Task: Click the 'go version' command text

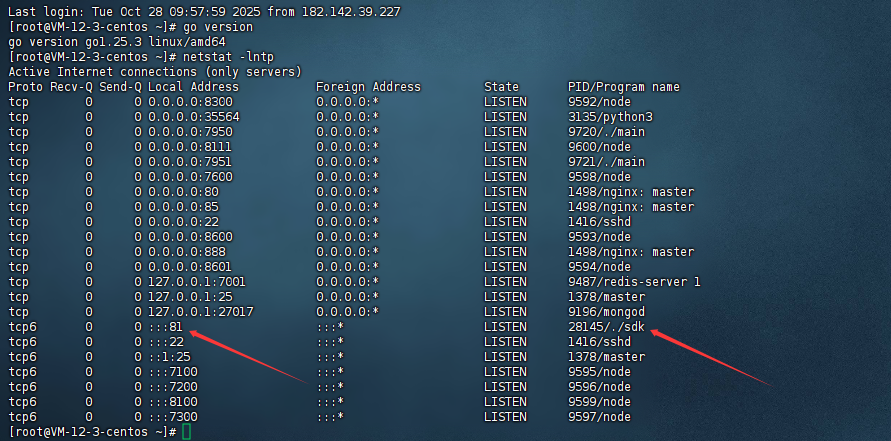Action: (218, 27)
